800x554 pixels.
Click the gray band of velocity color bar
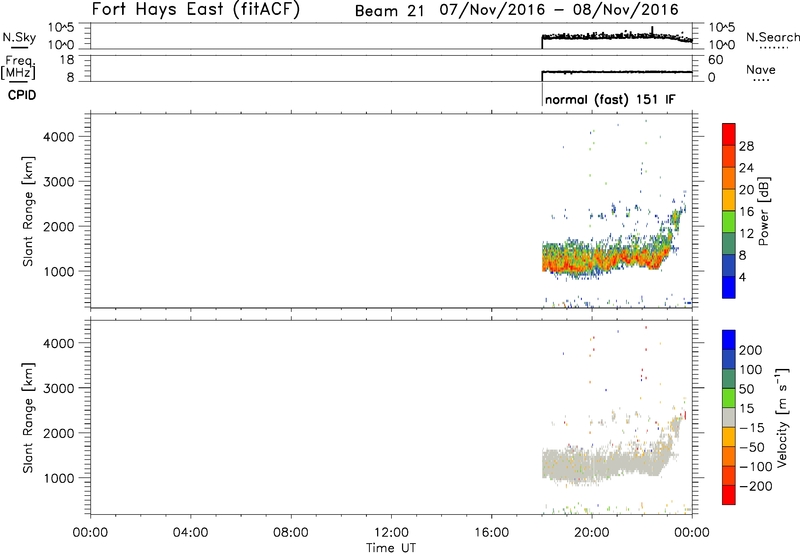point(729,418)
